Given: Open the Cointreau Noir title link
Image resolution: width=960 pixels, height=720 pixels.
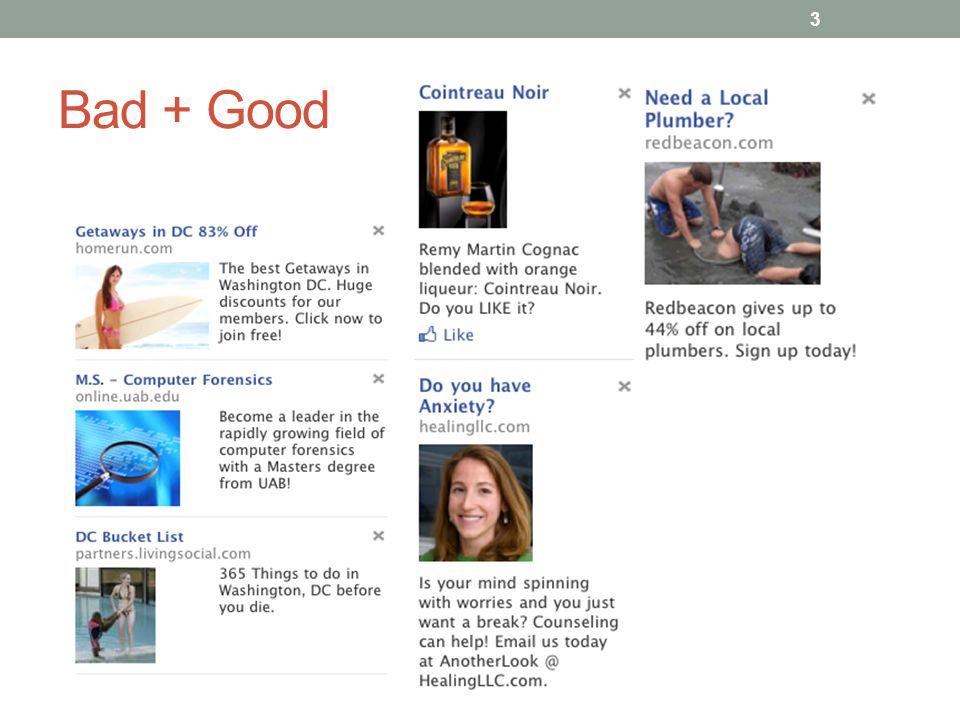Looking at the screenshot, I should tap(484, 92).
